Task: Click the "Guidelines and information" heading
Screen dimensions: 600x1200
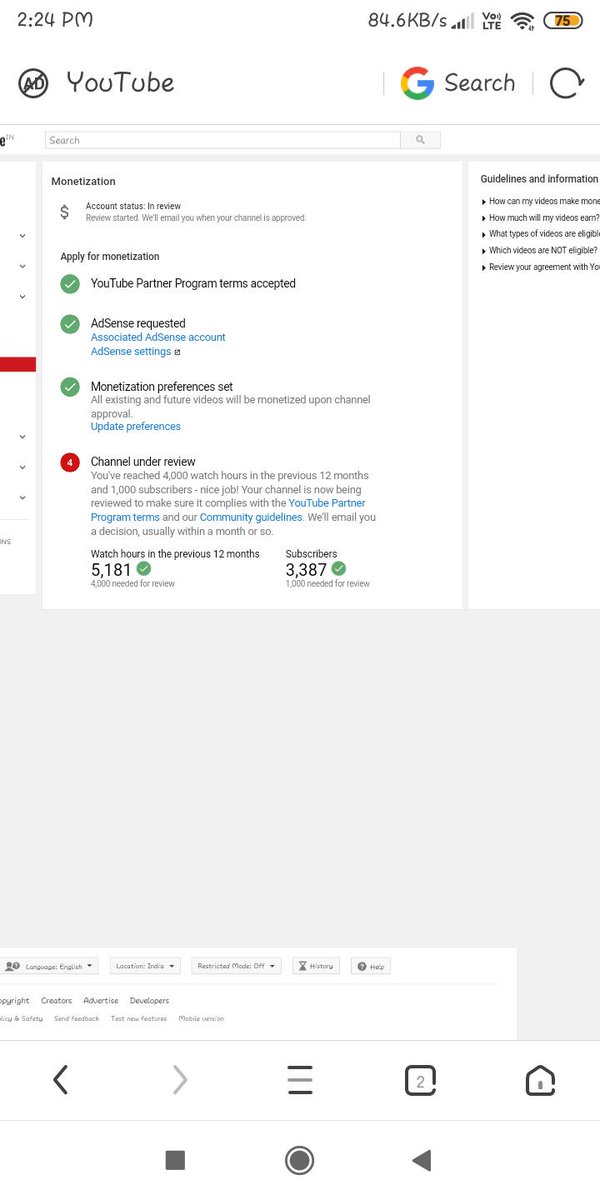Action: pos(539,179)
